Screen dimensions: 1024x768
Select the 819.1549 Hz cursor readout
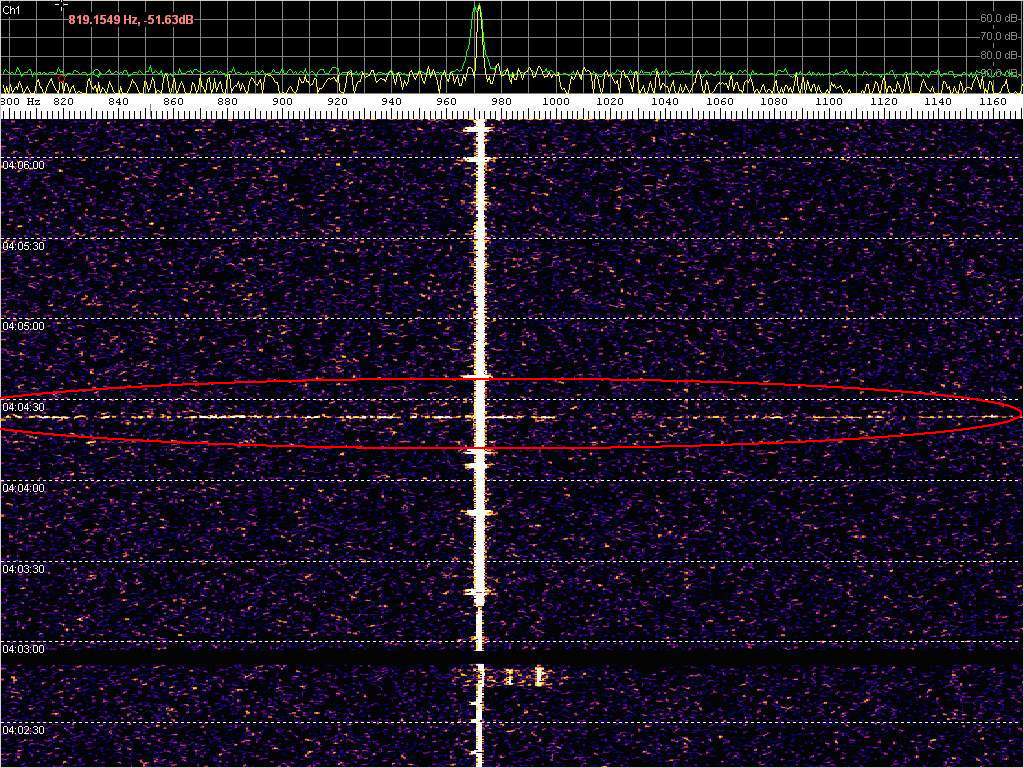pyautogui.click(x=130, y=20)
